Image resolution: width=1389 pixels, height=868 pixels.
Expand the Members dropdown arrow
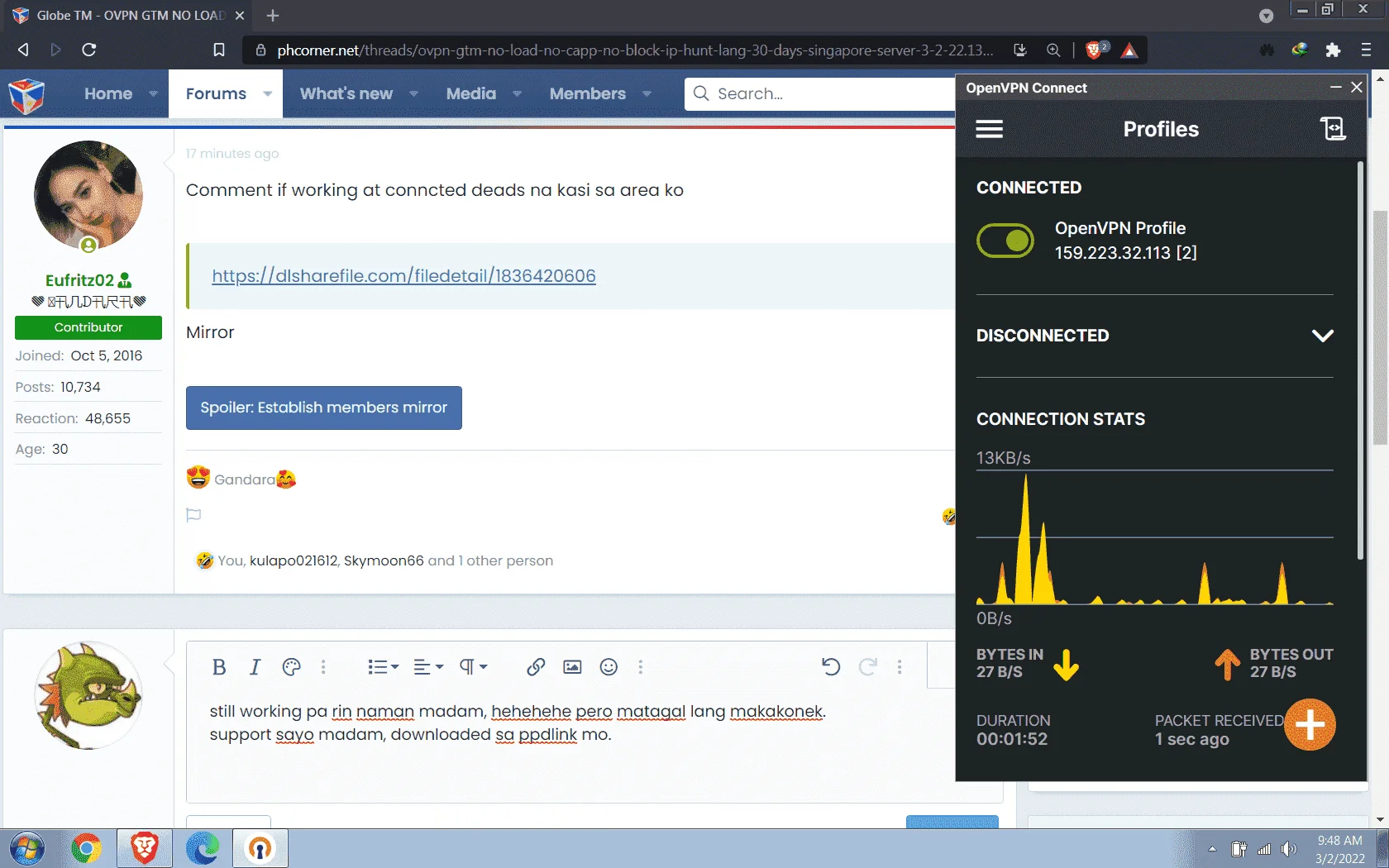(647, 93)
